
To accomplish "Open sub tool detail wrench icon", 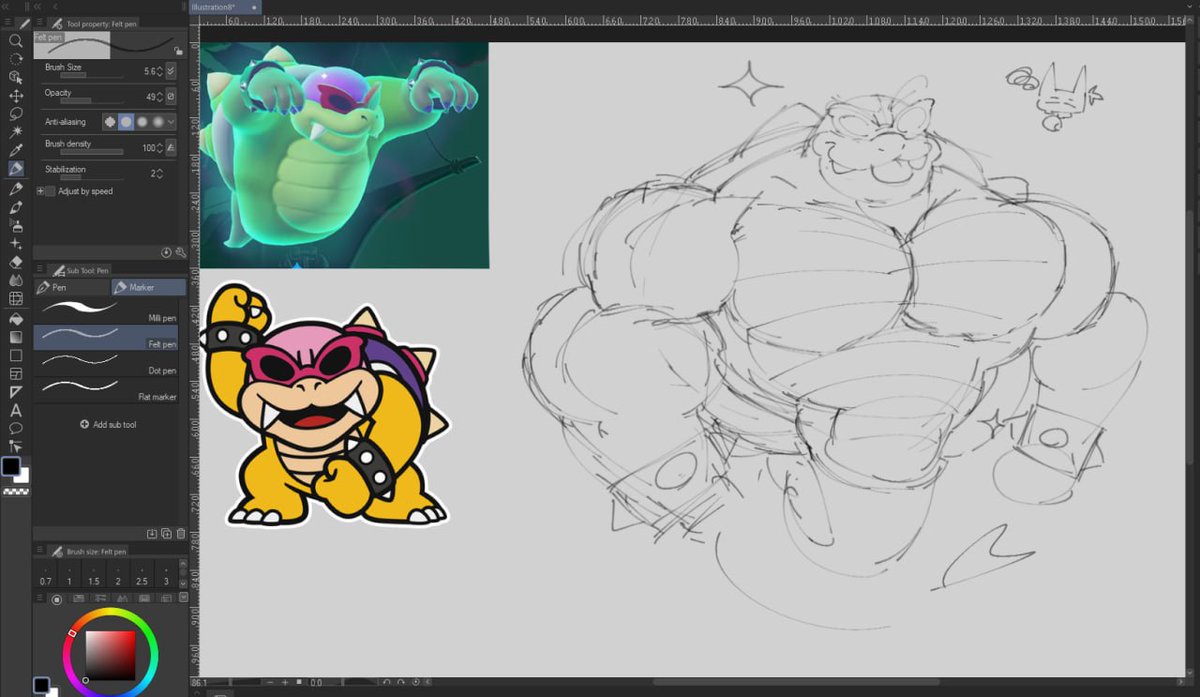I will [180, 253].
